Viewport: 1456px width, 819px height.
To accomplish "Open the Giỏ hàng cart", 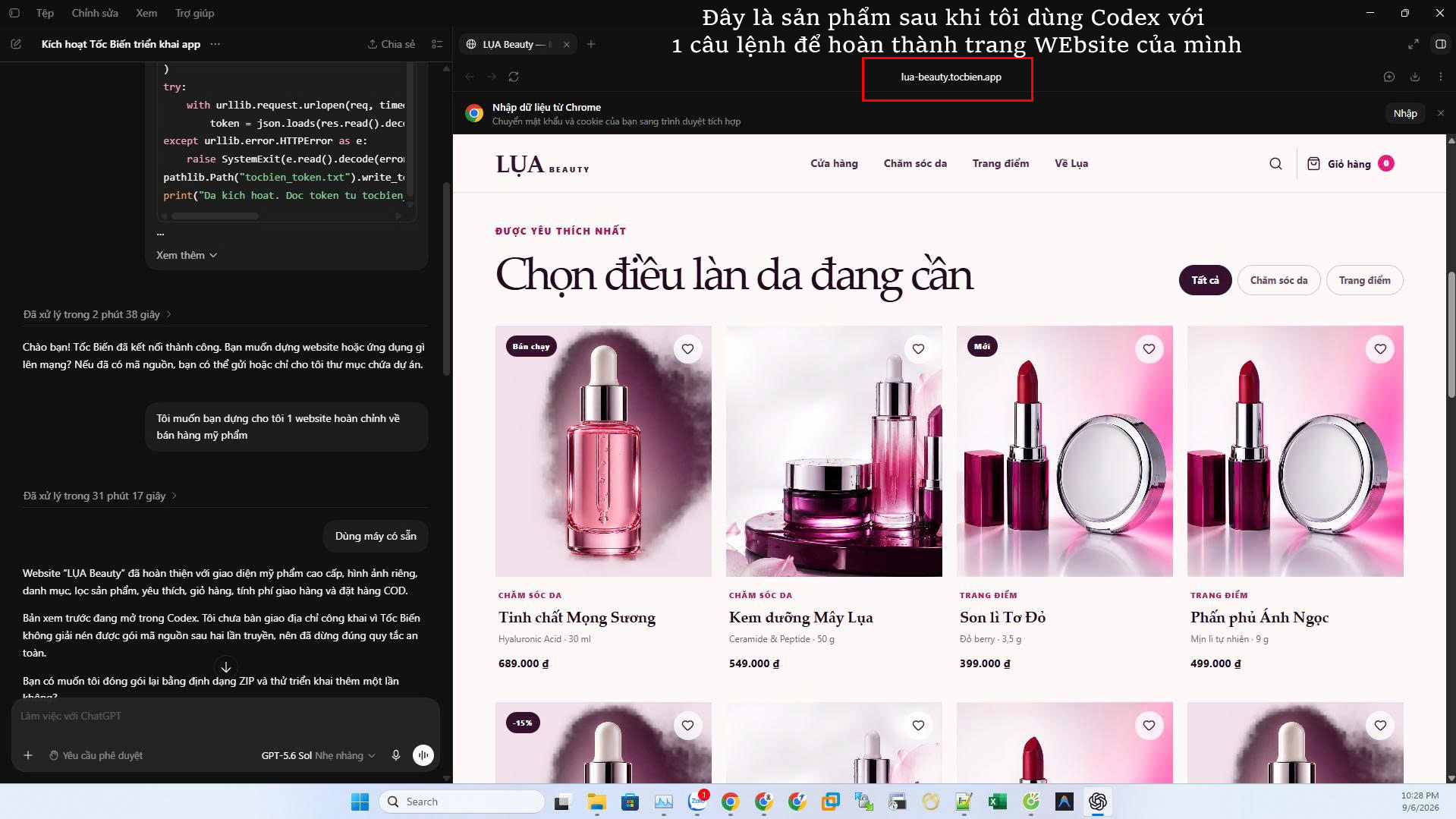I will click(x=1351, y=164).
